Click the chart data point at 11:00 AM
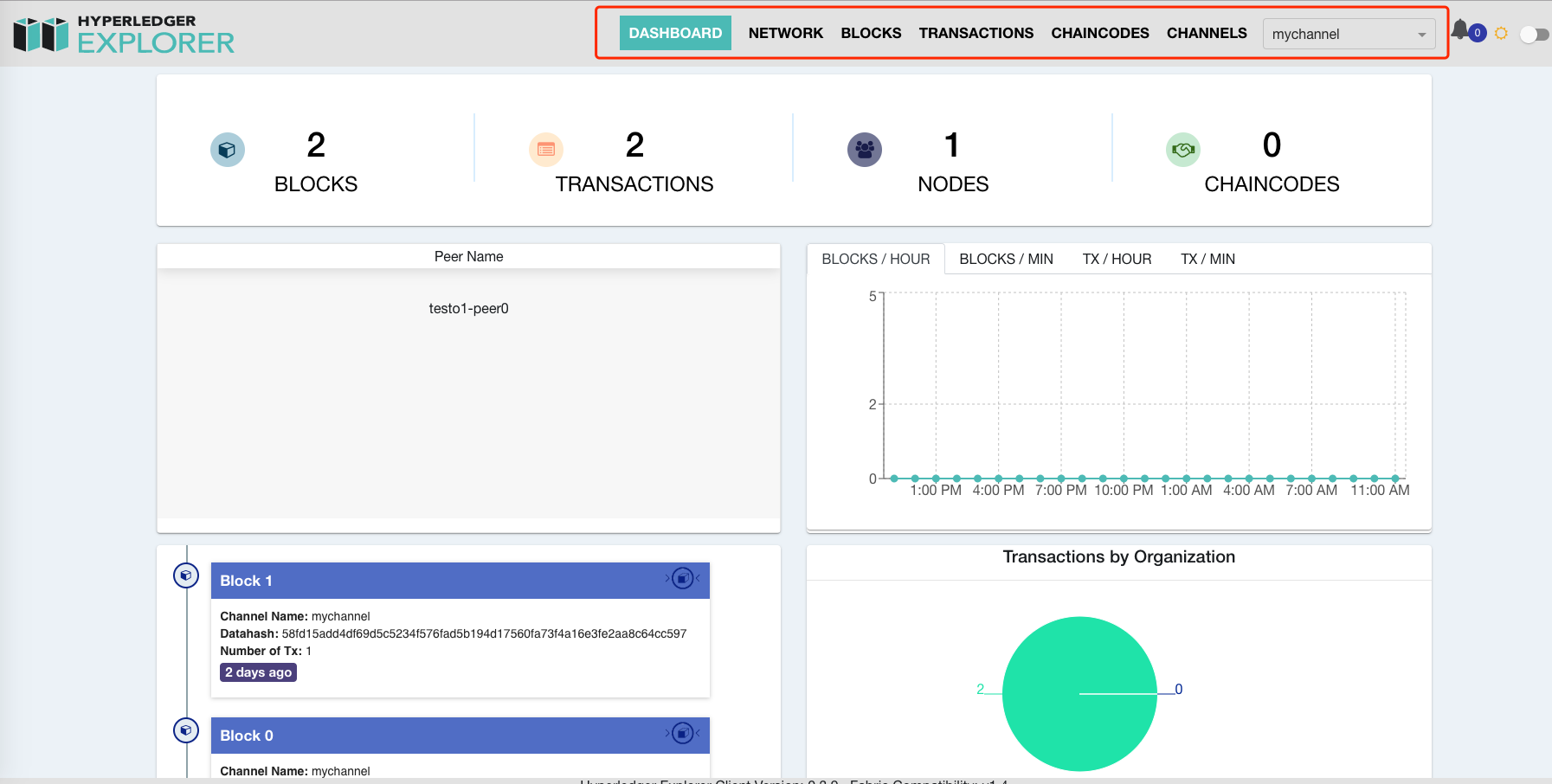This screenshot has width=1552, height=784. pos(1395,479)
